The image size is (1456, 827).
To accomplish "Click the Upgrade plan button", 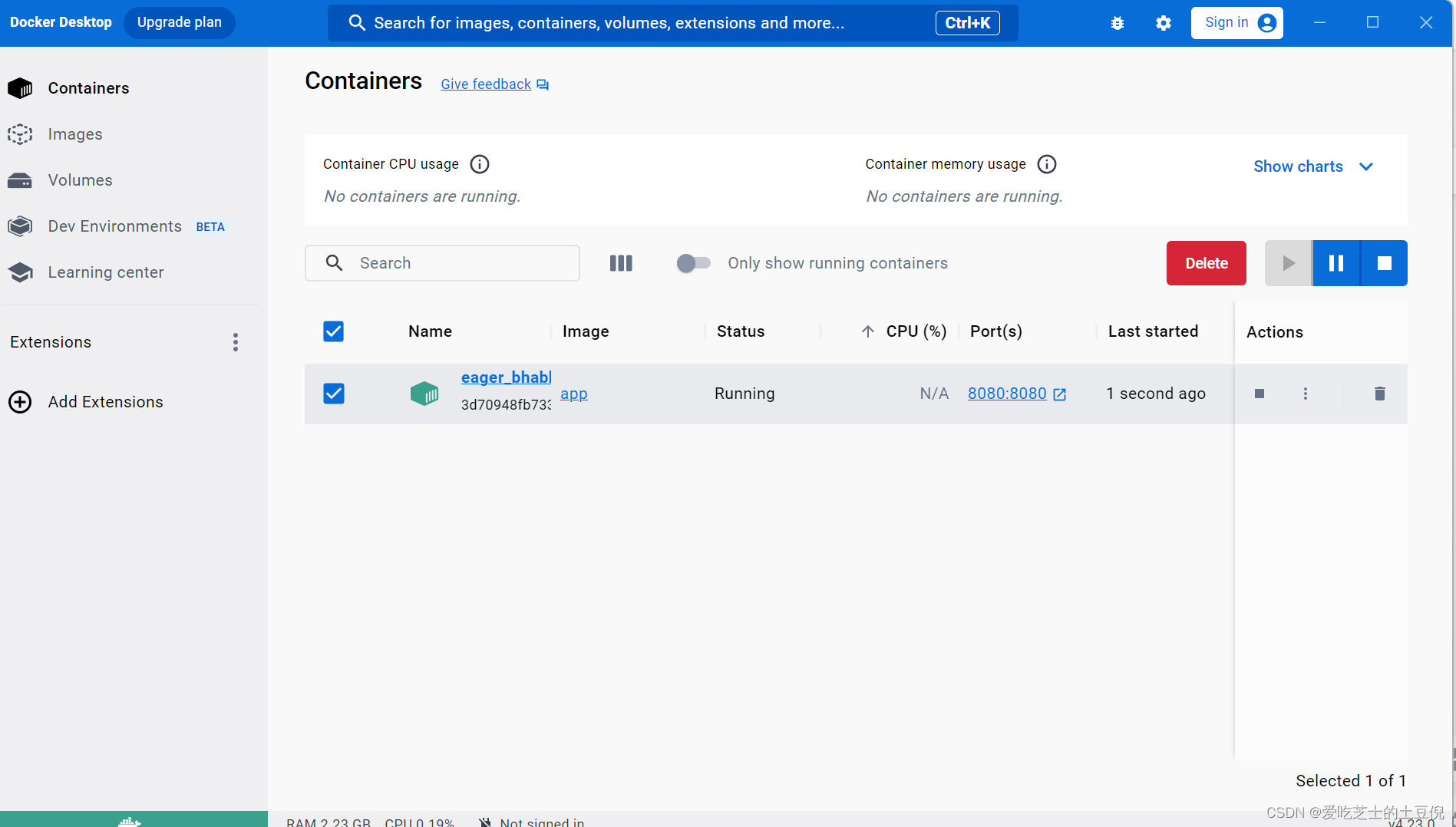I will click(x=179, y=22).
